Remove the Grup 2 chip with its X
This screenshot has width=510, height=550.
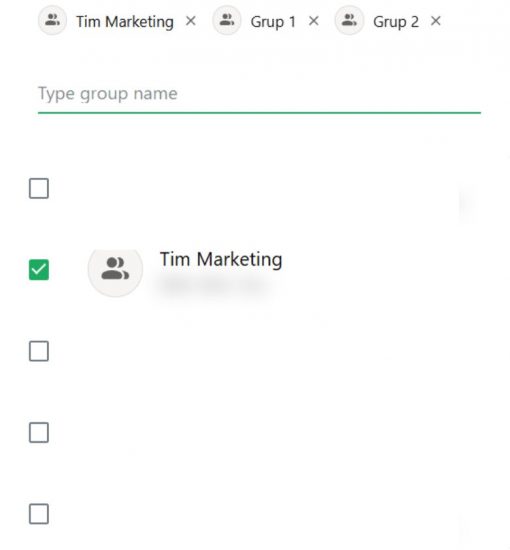point(436,21)
